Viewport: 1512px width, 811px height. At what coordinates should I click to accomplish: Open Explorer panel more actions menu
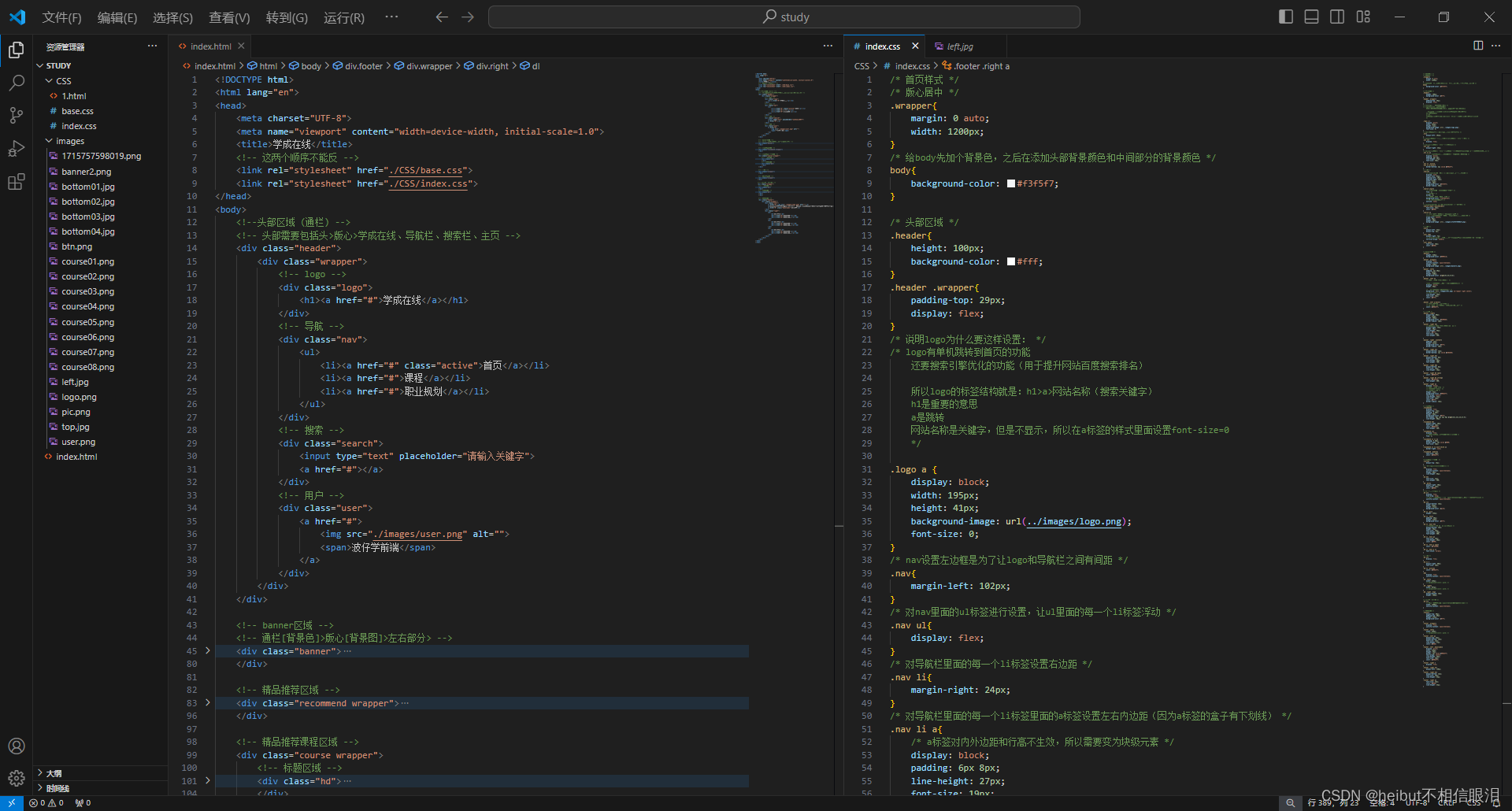click(x=152, y=46)
